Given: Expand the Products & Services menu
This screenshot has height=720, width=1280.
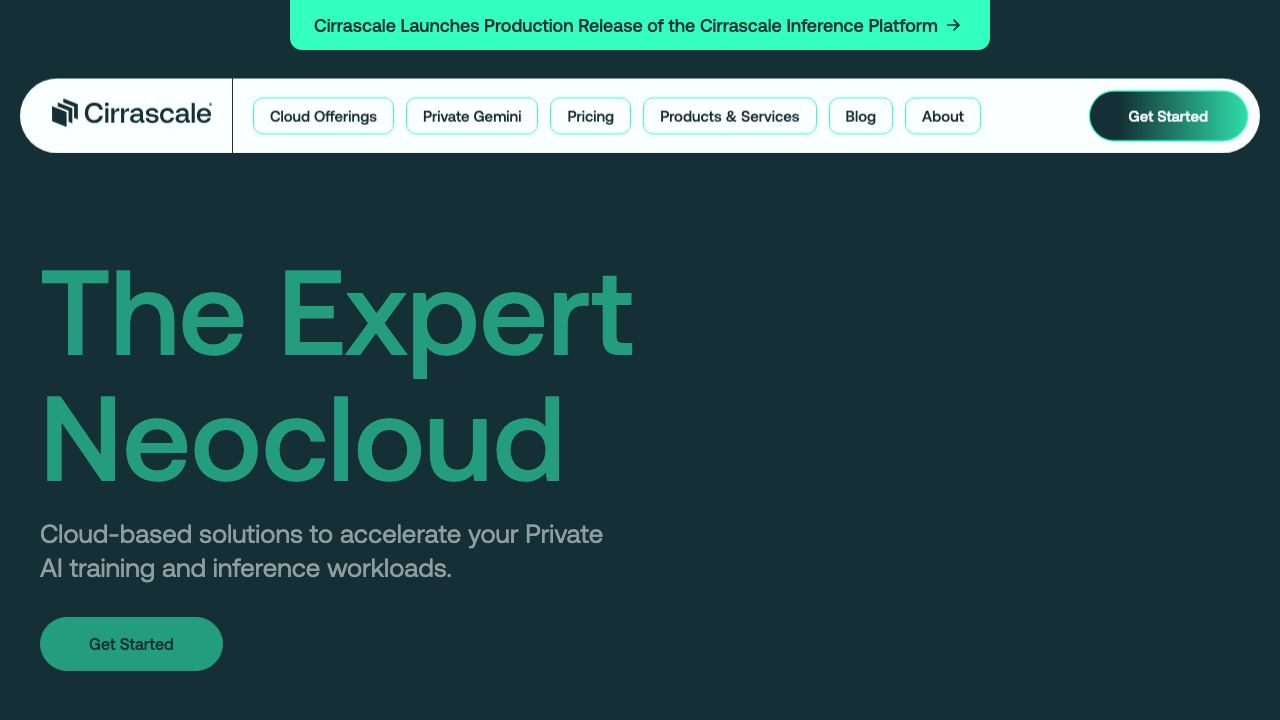Looking at the screenshot, I should point(730,116).
